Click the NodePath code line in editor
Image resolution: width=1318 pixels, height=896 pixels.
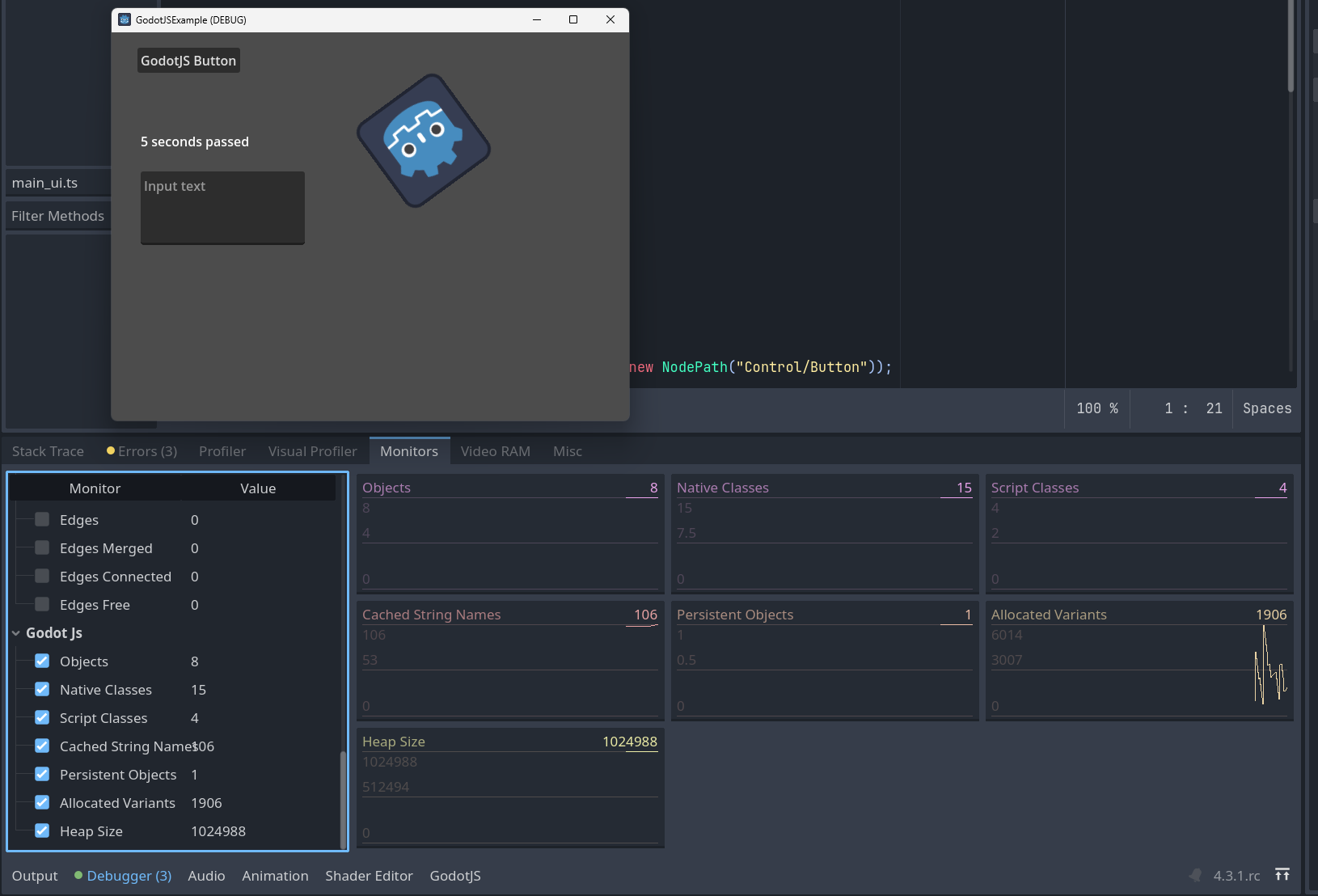coord(760,367)
